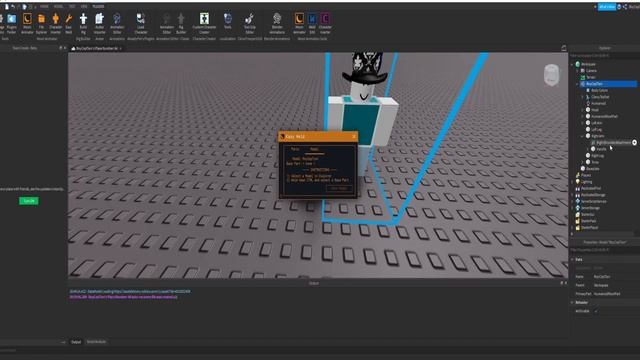640x360 pixels.
Task: Click the button at Easy Weld dialog bottom
Action: pyautogui.click(x=339, y=188)
